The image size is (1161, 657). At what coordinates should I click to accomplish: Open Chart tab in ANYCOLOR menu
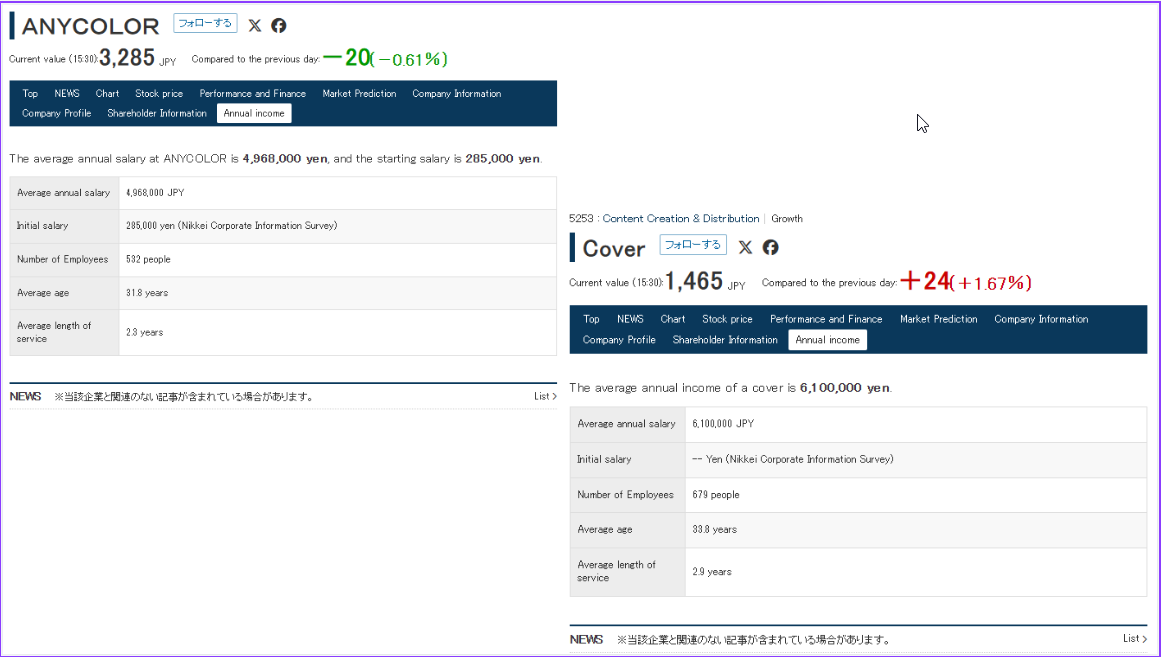coord(107,93)
